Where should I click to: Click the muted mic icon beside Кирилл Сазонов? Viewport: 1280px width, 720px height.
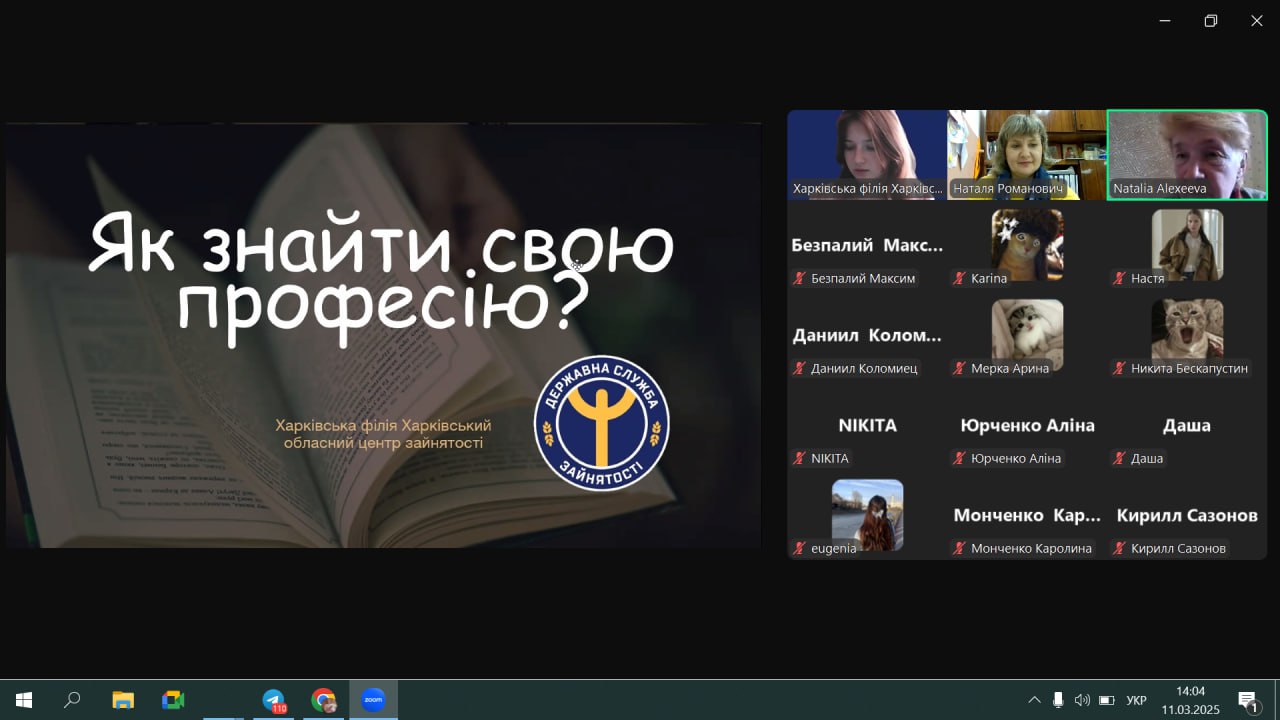1119,548
